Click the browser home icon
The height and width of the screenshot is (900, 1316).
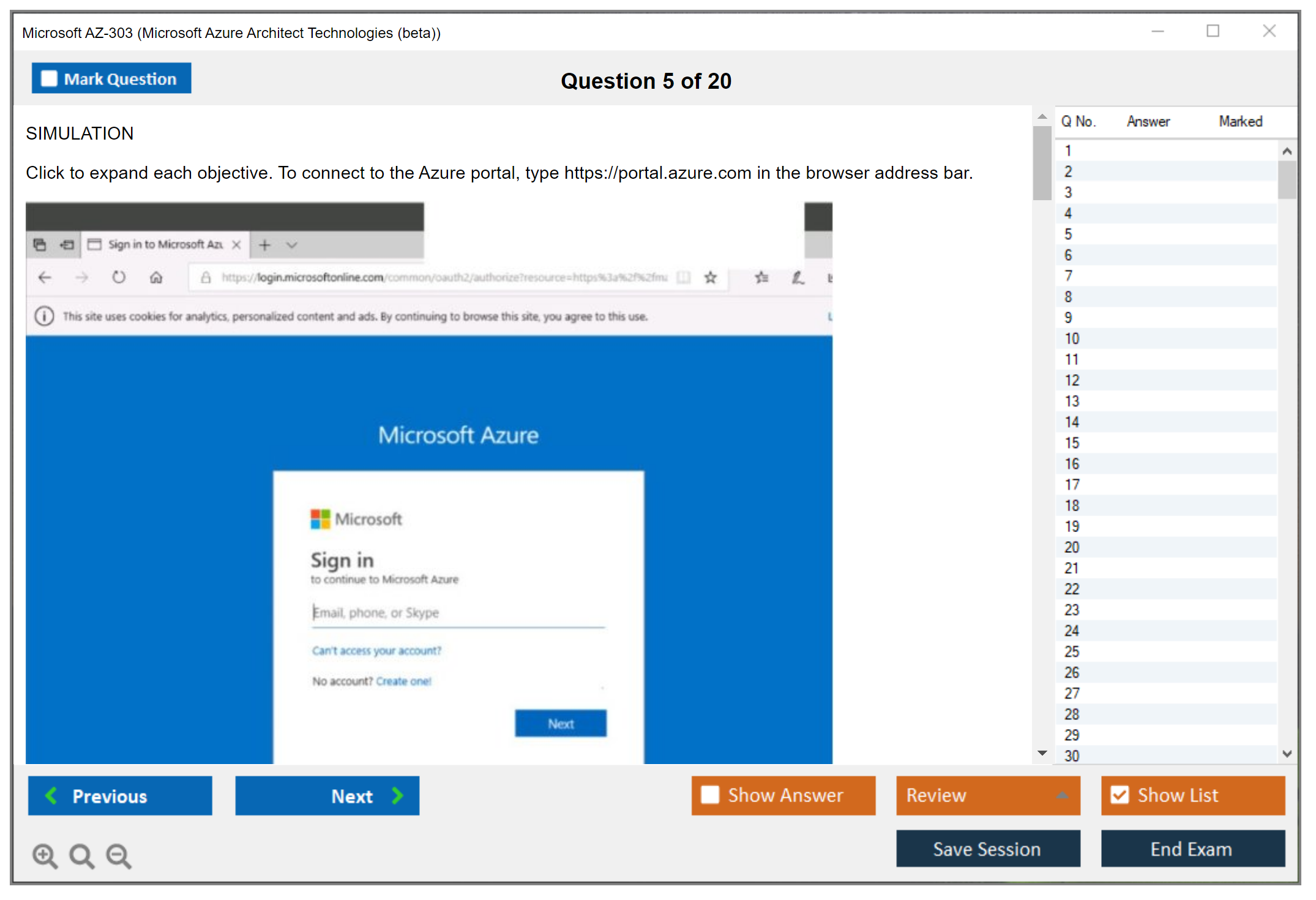(x=156, y=277)
